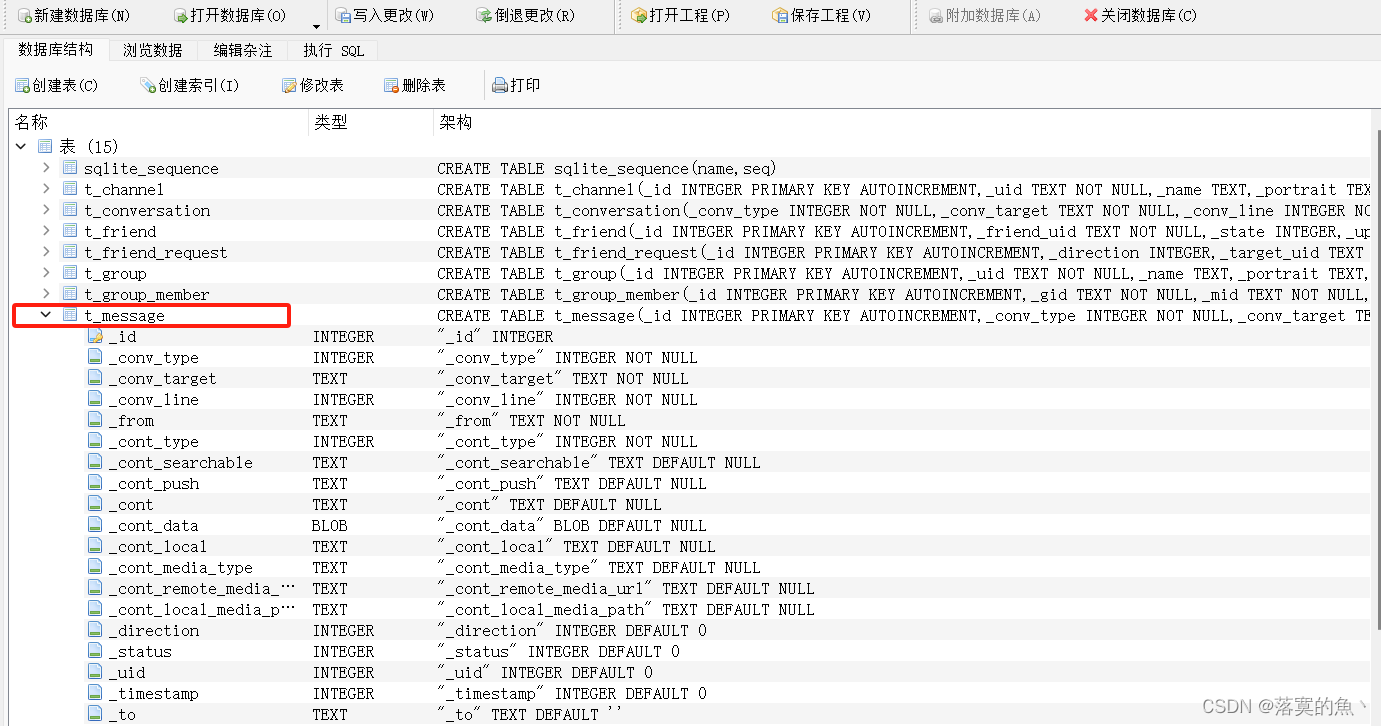This screenshot has height=726, width=1381.
Task: Click the field icon beside _cont_data
Action: [95, 525]
